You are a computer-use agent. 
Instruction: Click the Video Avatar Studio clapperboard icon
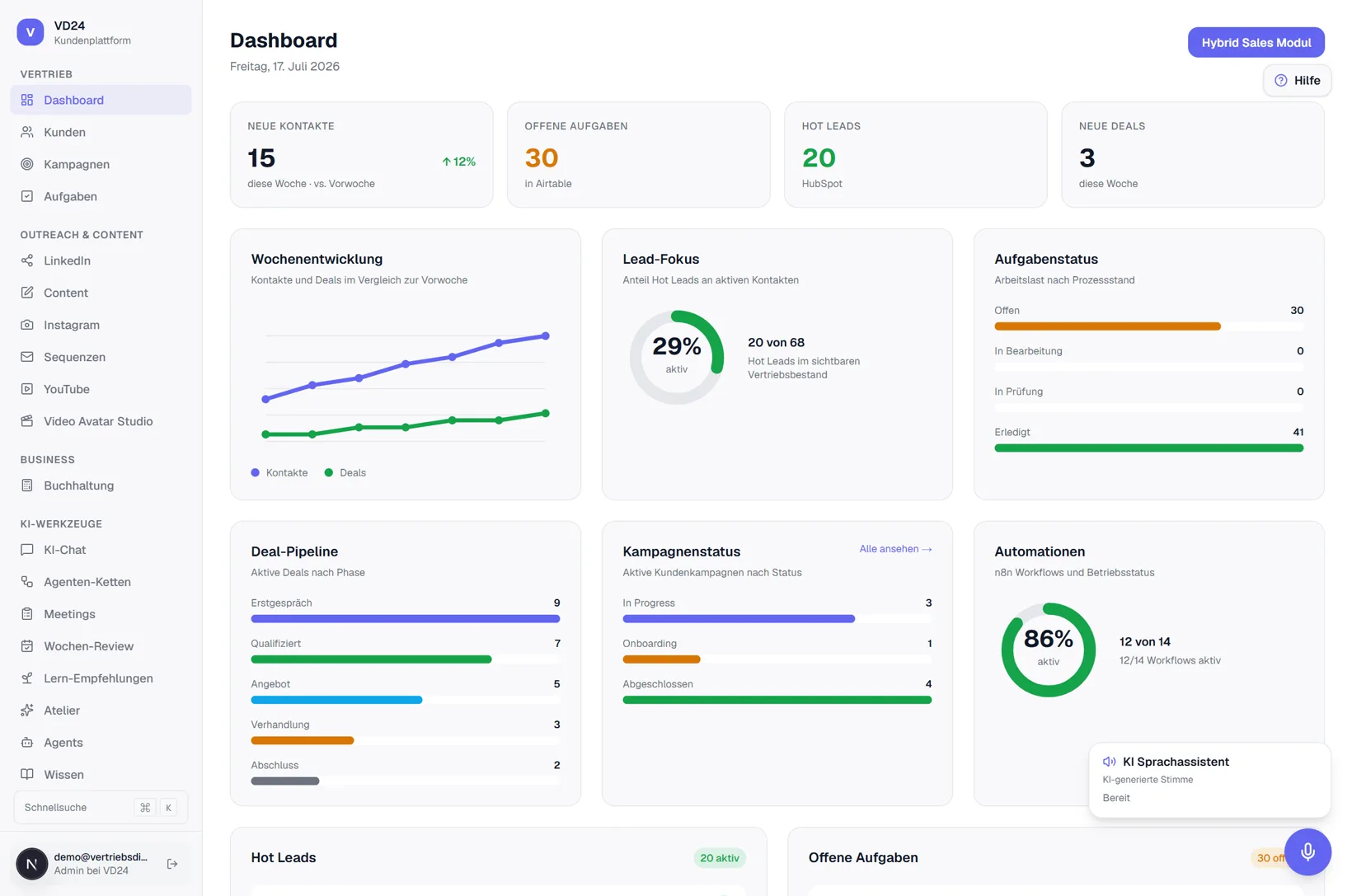click(27, 421)
